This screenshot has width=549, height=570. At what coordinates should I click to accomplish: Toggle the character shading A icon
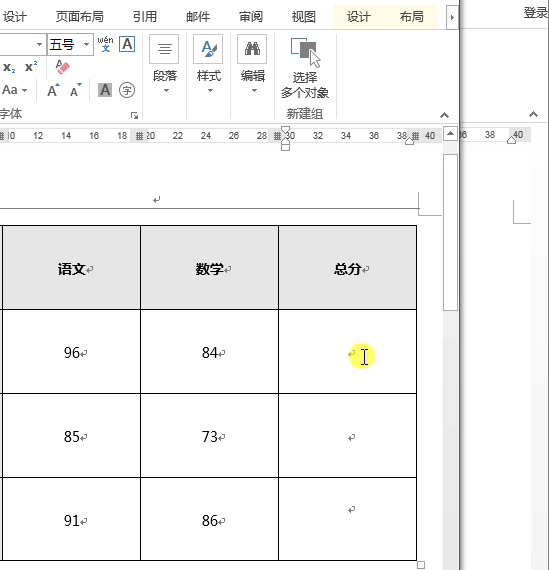105,90
